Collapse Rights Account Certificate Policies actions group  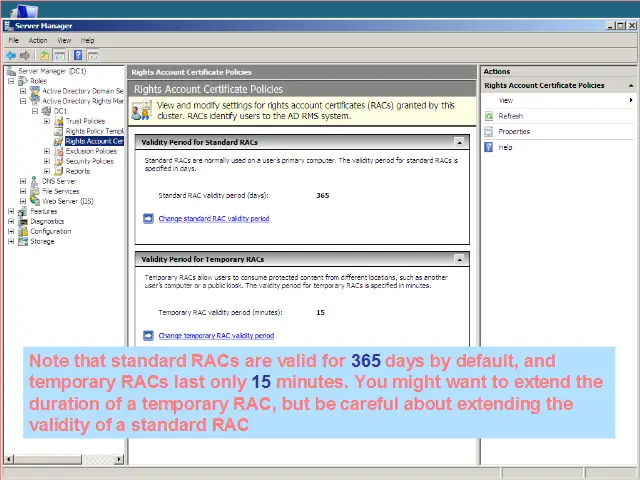(x=631, y=86)
